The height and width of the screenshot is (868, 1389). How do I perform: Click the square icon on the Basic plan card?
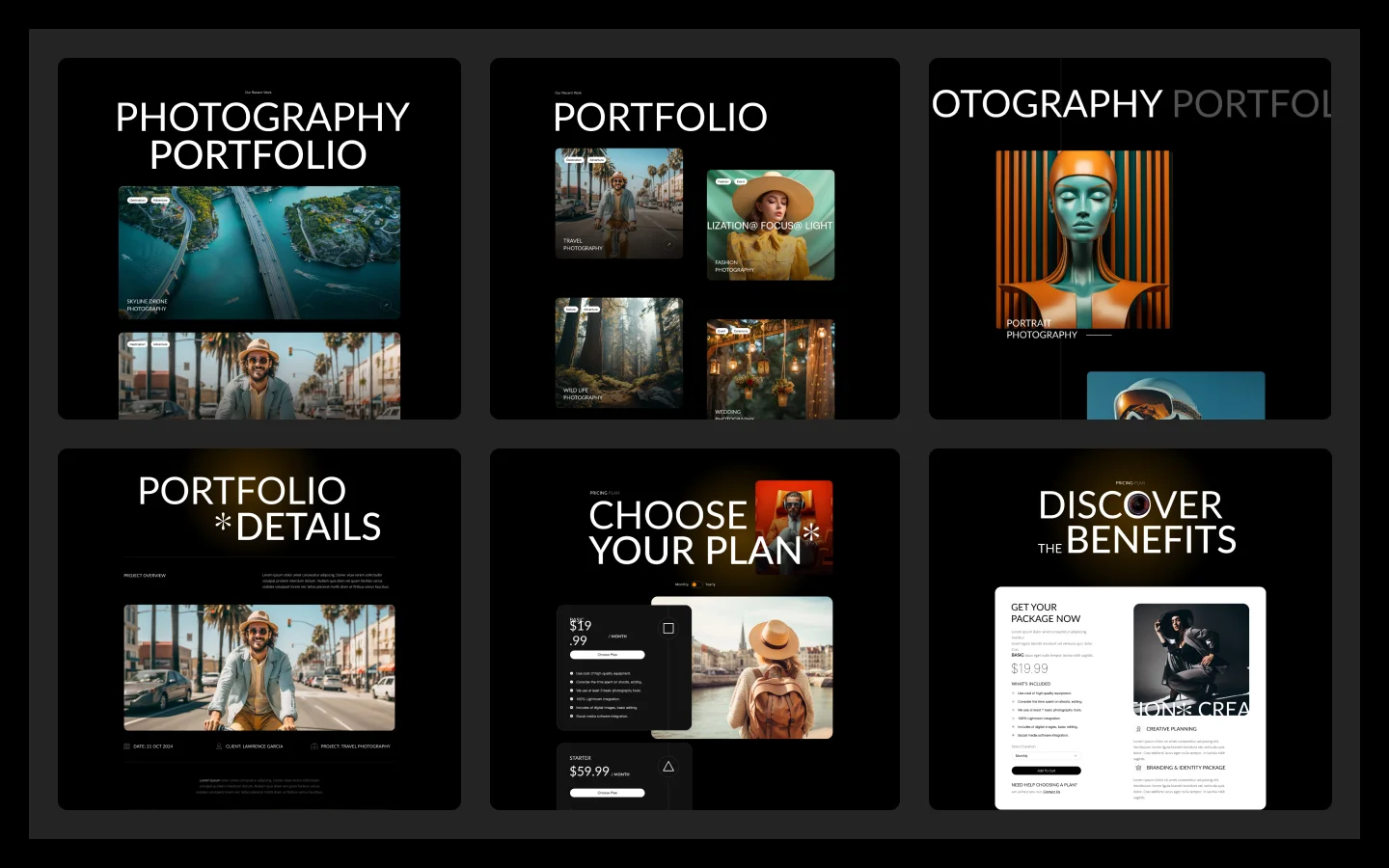tap(668, 628)
